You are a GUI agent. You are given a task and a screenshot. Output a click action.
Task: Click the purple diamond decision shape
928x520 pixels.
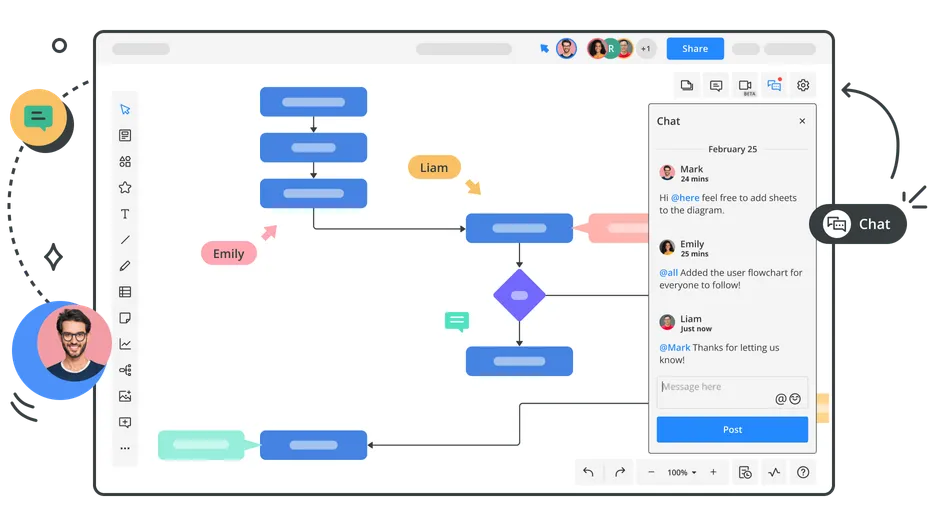(x=519, y=295)
